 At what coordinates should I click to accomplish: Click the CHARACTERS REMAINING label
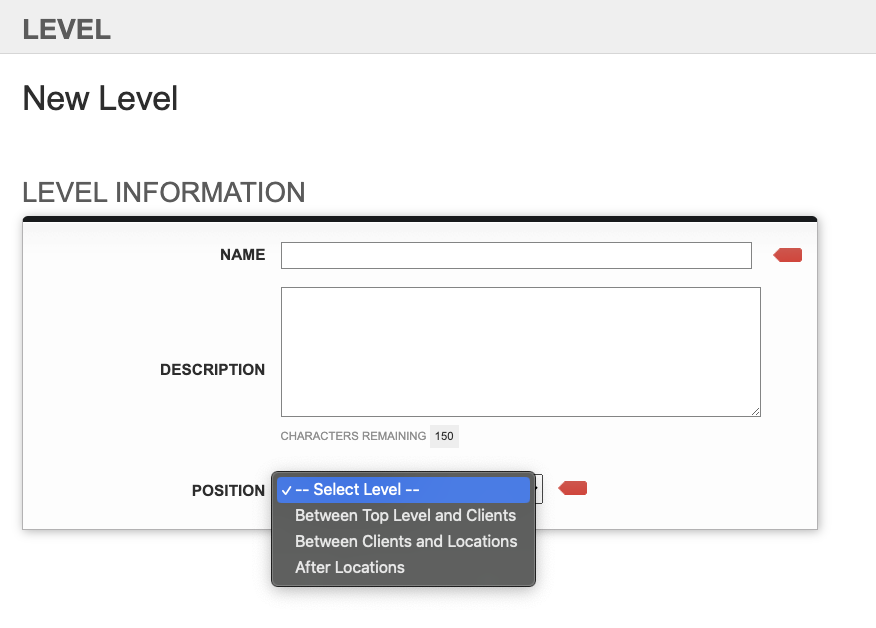[353, 436]
